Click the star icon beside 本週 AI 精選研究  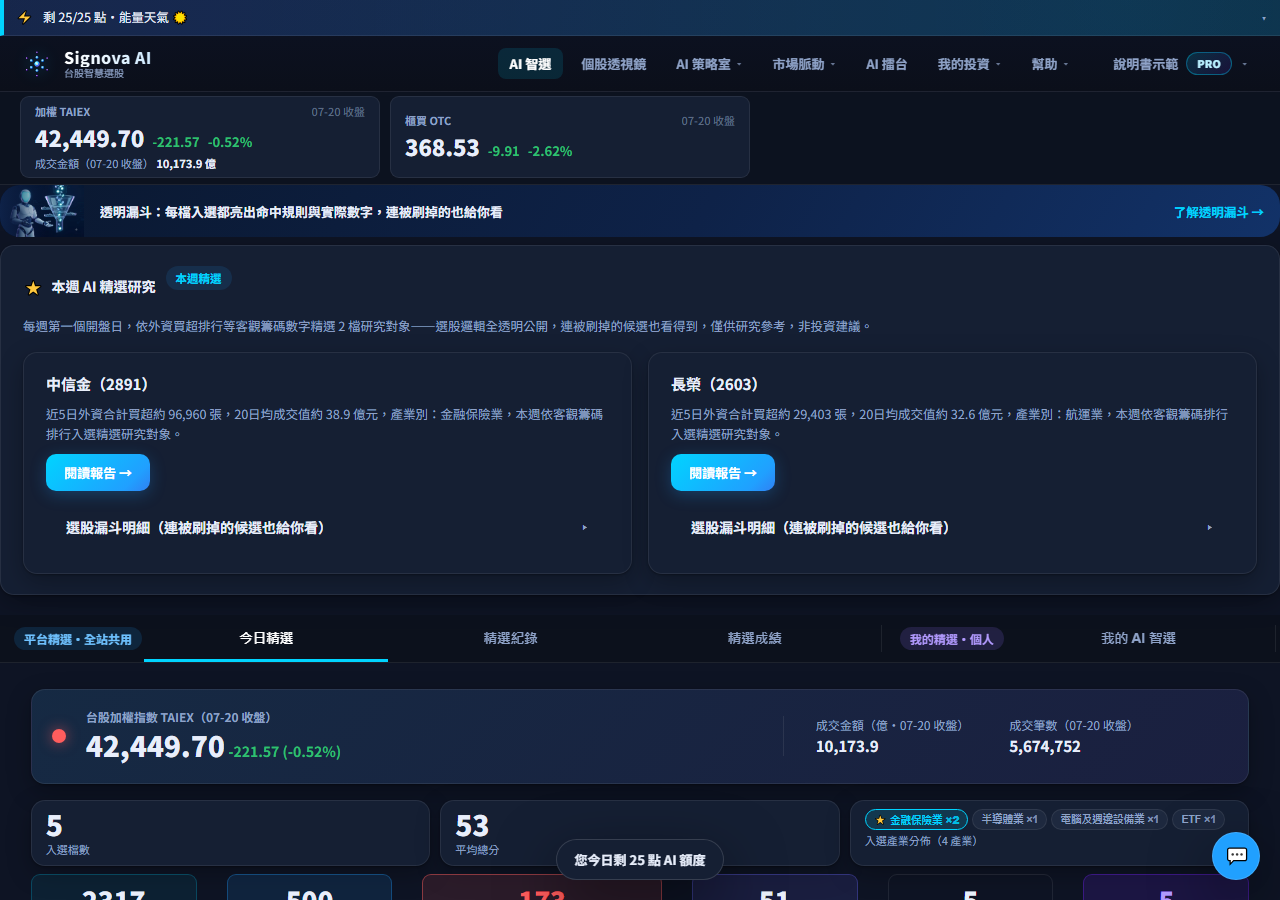[x=33, y=288]
